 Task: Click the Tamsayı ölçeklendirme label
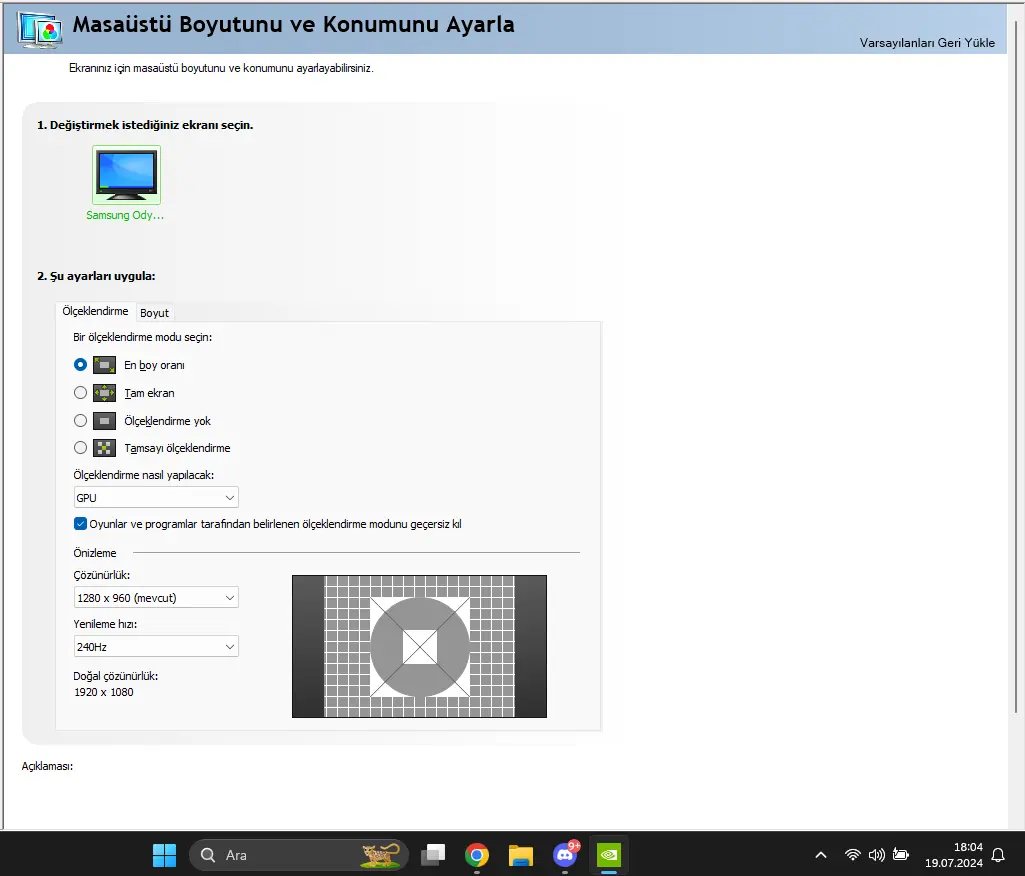[x=177, y=448]
